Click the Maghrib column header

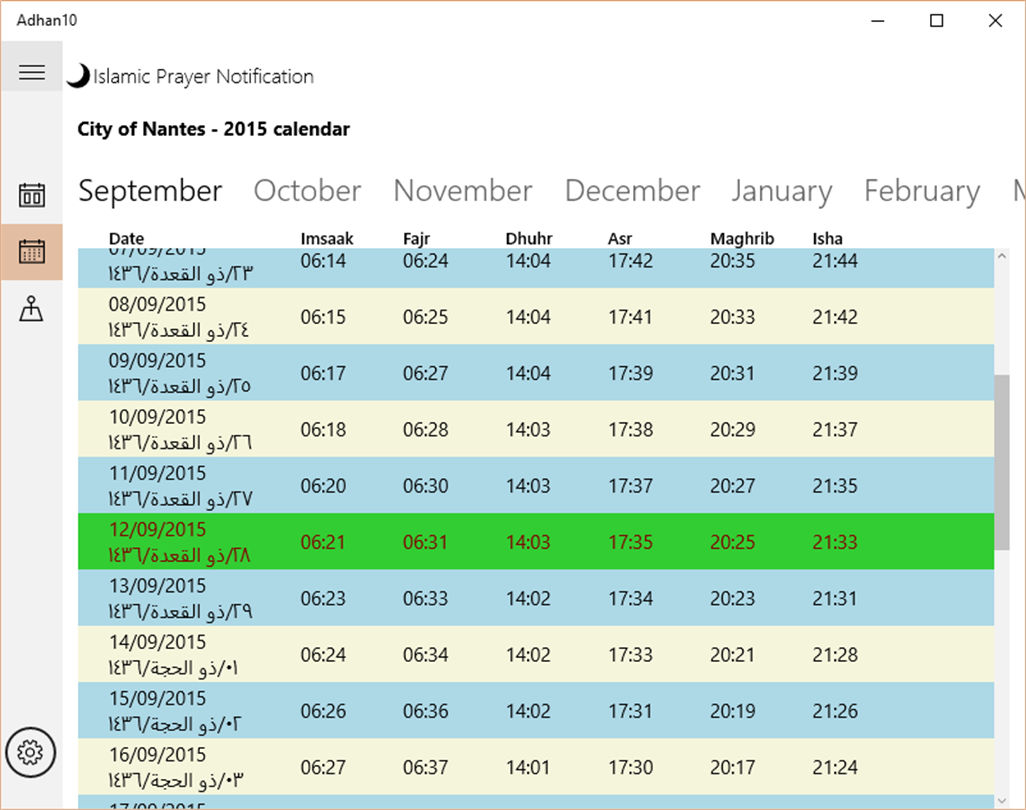742,239
